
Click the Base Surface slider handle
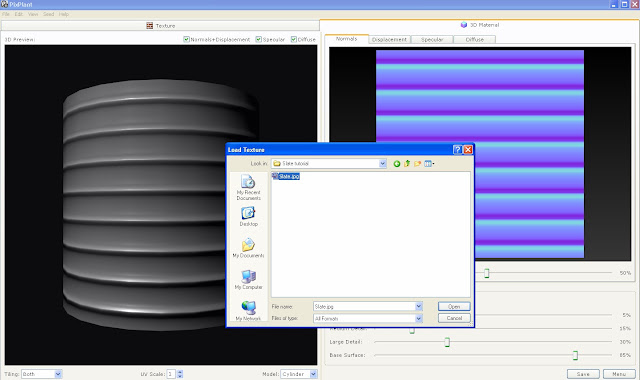click(x=575, y=356)
